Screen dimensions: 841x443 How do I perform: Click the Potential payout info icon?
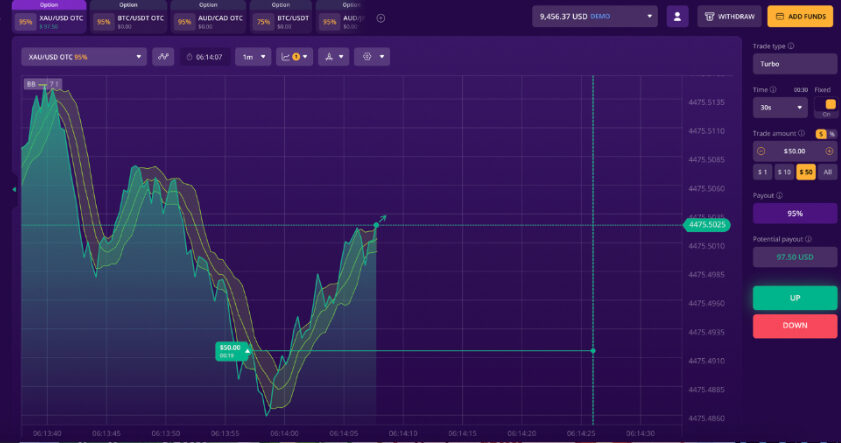[808, 239]
